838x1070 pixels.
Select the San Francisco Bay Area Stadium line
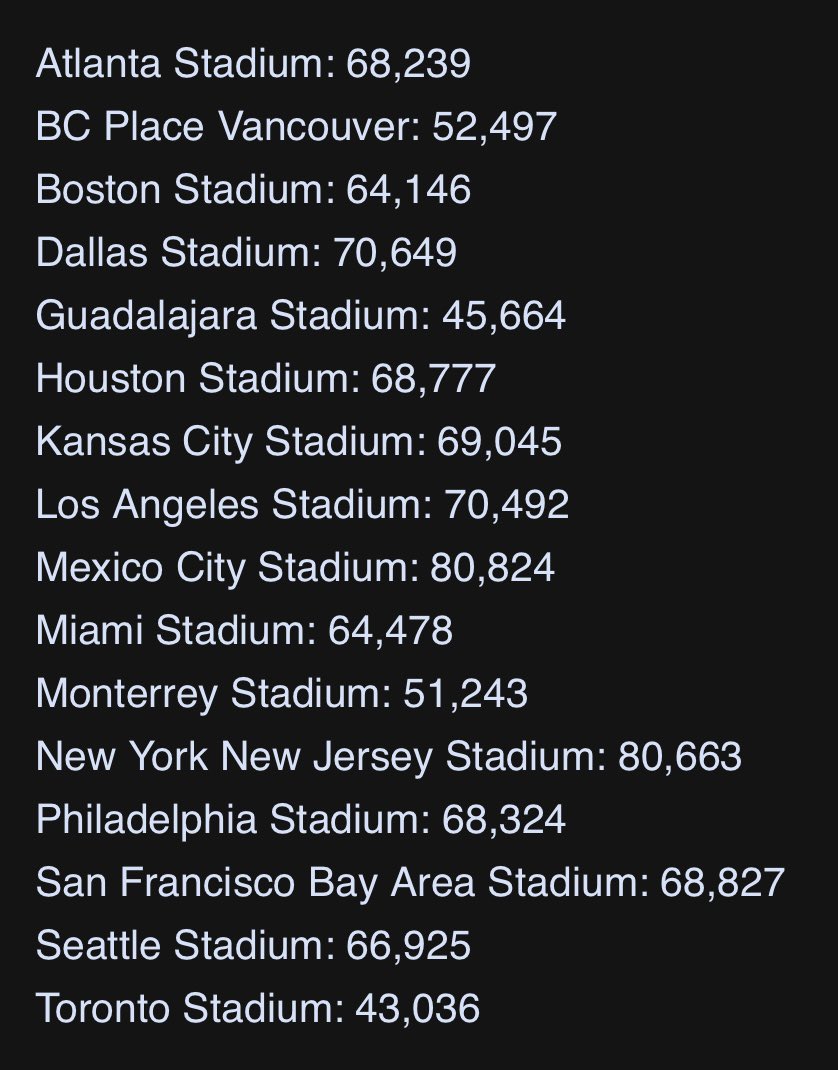point(410,883)
